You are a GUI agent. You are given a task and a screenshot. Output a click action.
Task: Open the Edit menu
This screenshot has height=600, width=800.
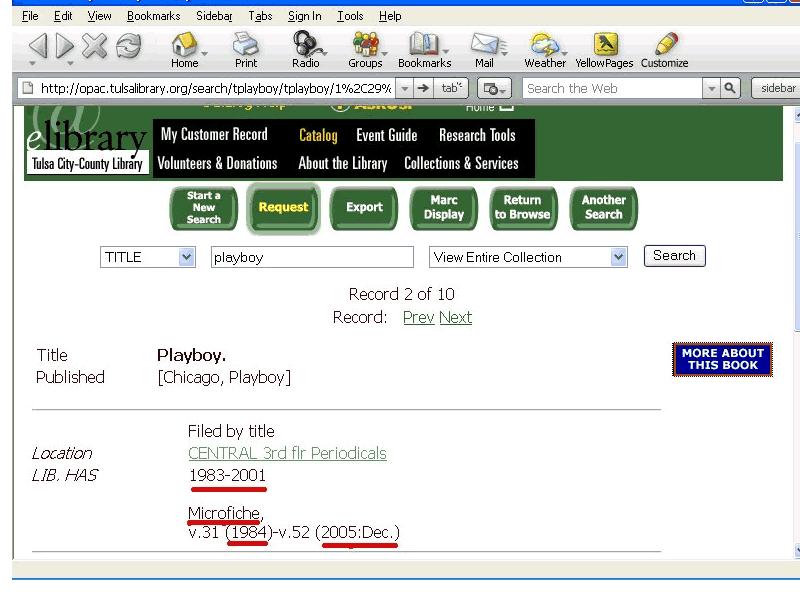63,16
